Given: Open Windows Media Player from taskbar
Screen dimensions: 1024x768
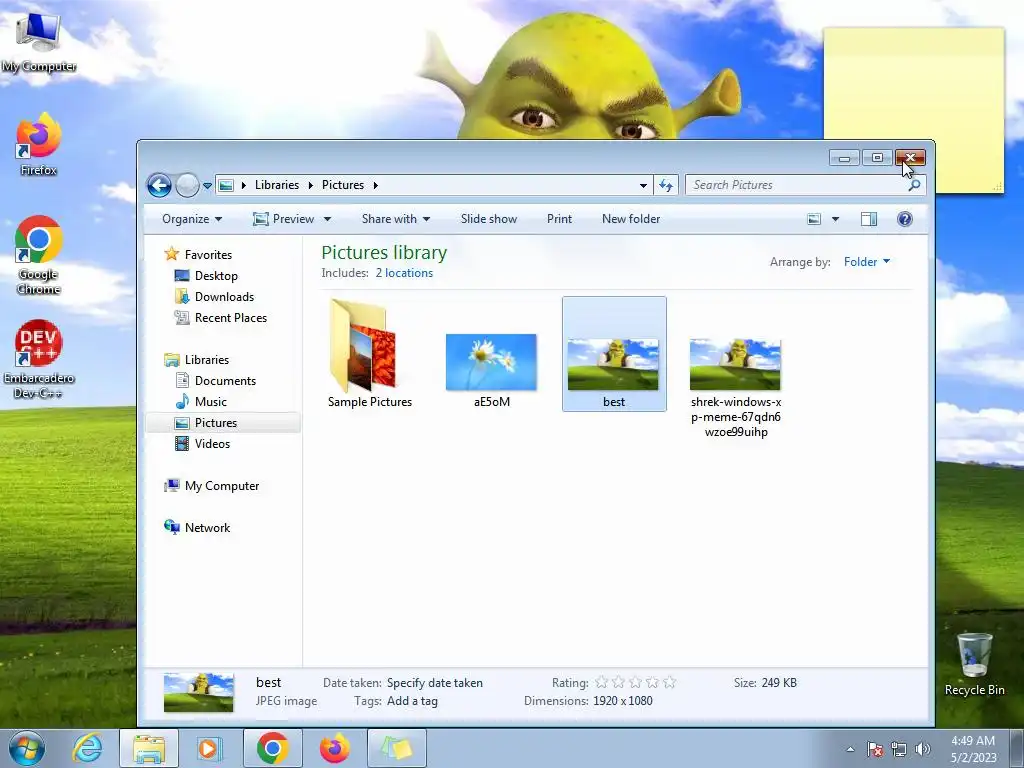Looking at the screenshot, I should [210, 748].
